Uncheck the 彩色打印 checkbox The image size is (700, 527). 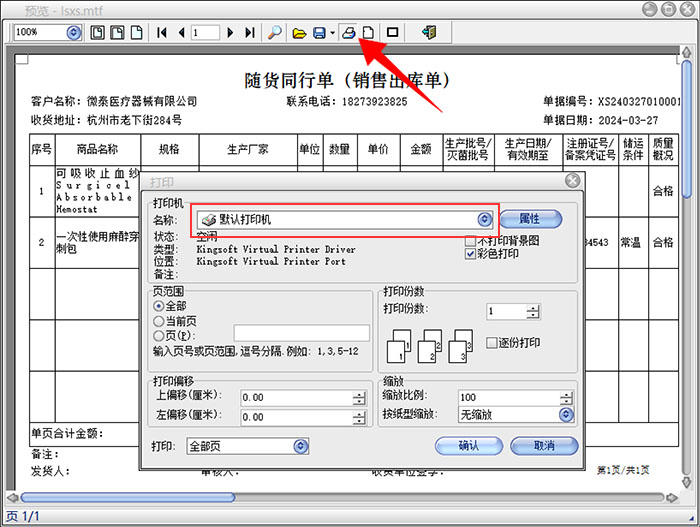pos(471,254)
